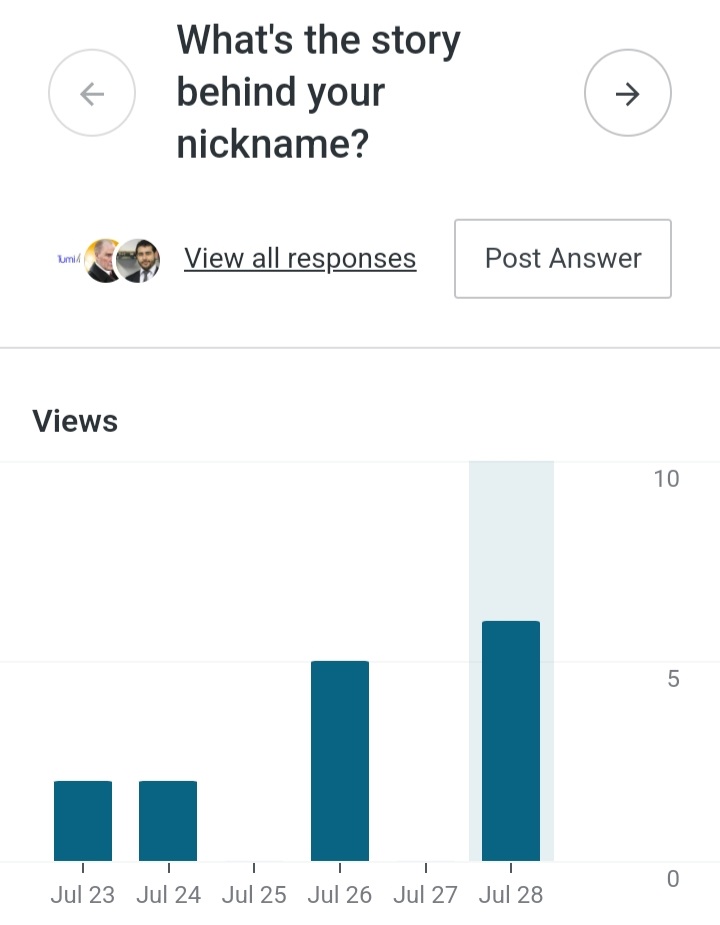
Task: Click the Jul 28 axis label
Action: (x=511, y=894)
